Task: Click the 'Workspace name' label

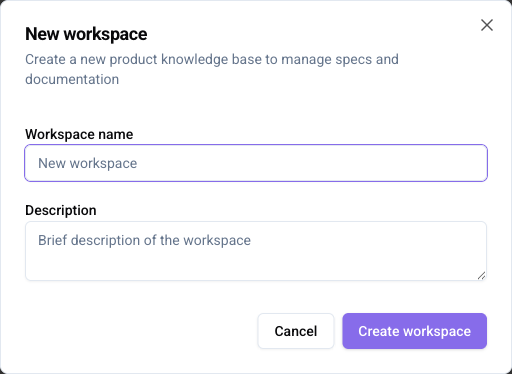Action: pos(79,134)
